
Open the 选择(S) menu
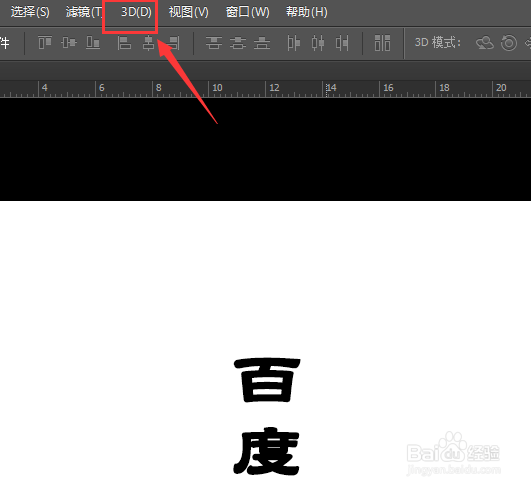point(30,12)
